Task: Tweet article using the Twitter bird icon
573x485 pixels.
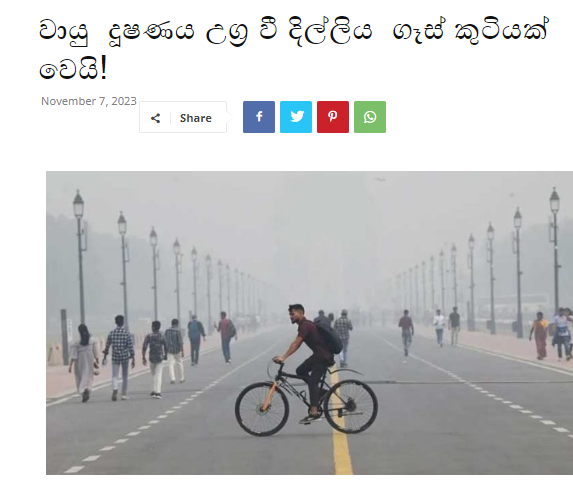Action: tap(296, 117)
